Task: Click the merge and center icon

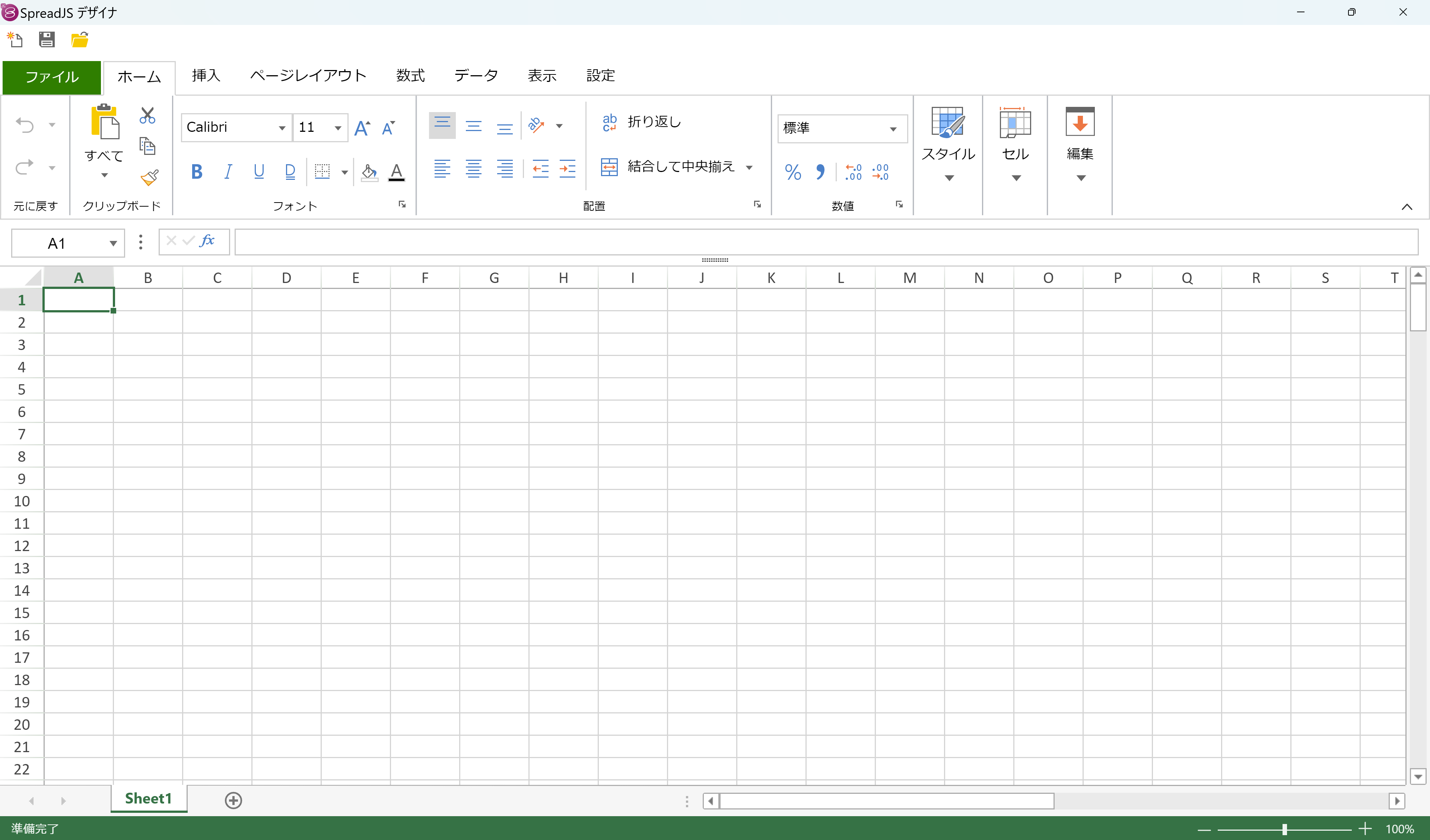Action: pos(609,167)
